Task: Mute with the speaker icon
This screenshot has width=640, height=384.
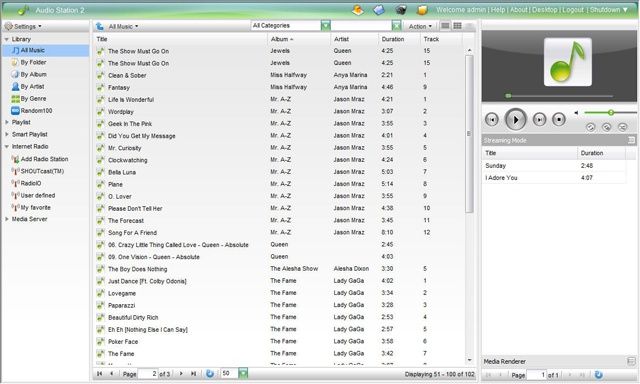Action: tap(576, 113)
